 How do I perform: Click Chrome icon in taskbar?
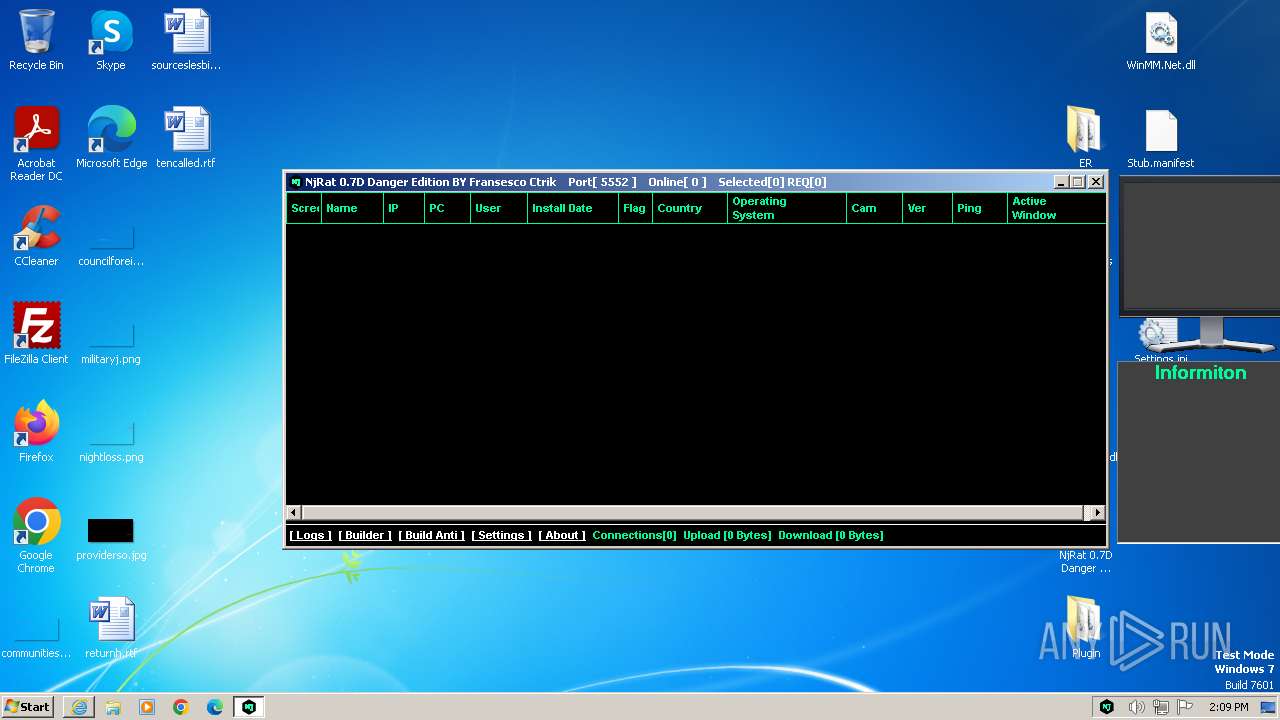181,707
